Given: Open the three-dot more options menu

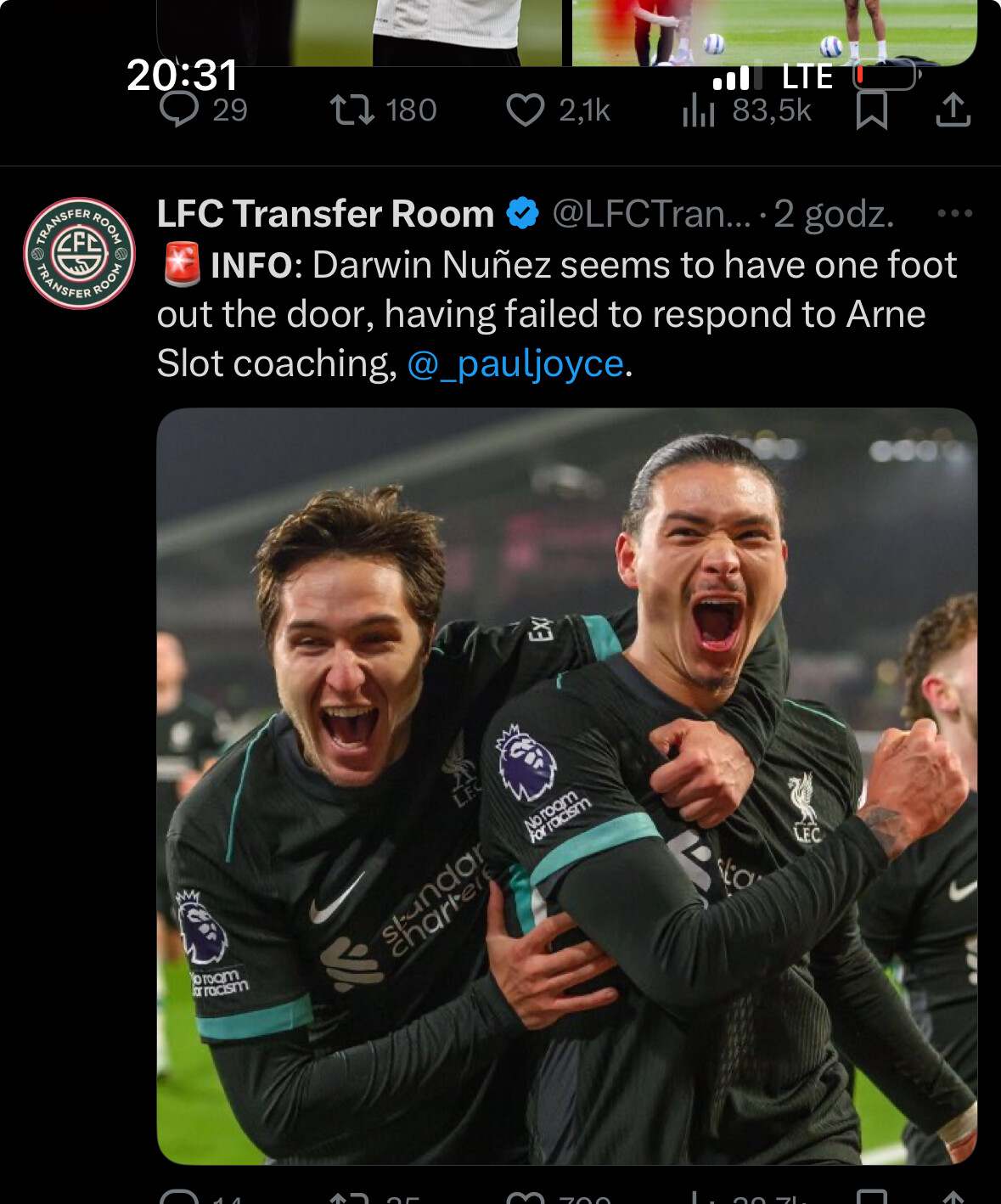Looking at the screenshot, I should point(954,213).
